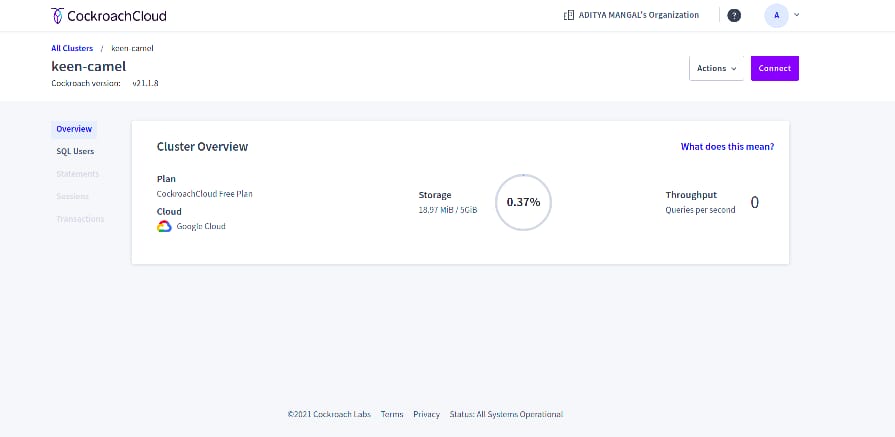Image resolution: width=895 pixels, height=437 pixels.
Task: Select the Statements sidebar item
Action: pos(78,173)
